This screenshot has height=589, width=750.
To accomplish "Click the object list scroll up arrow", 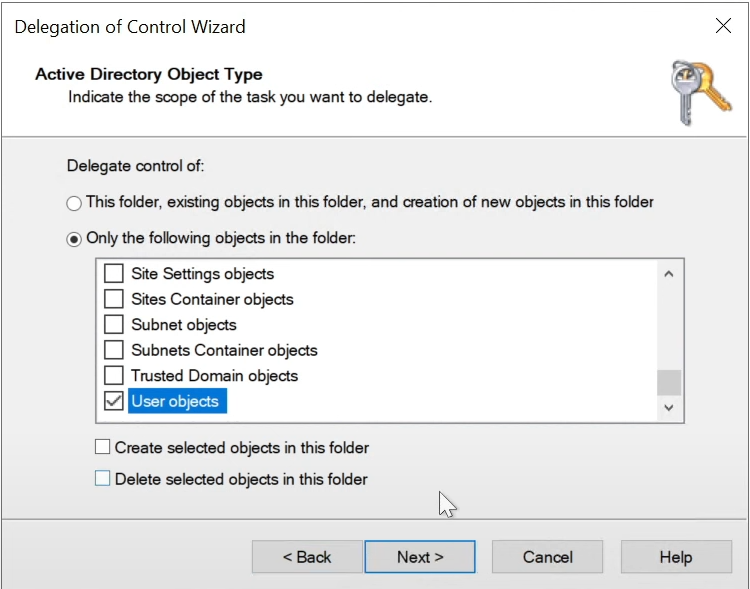I will (669, 274).
